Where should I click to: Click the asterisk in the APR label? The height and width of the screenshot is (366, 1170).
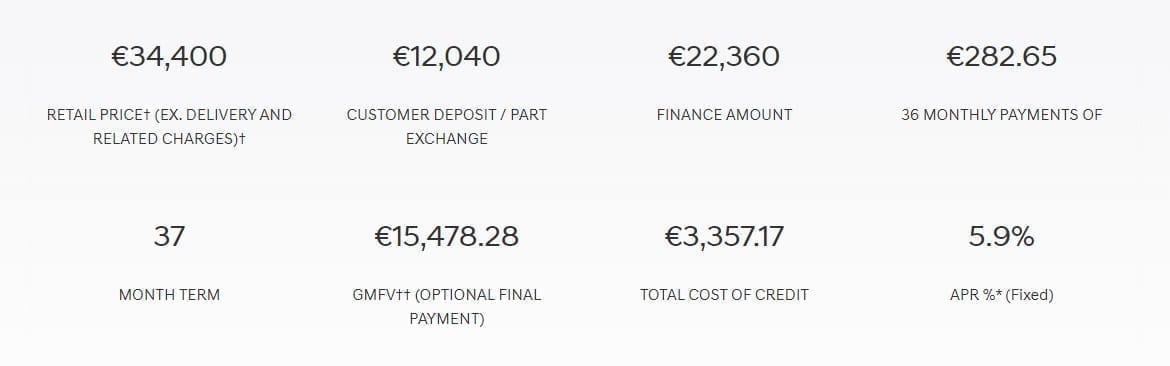998,293
